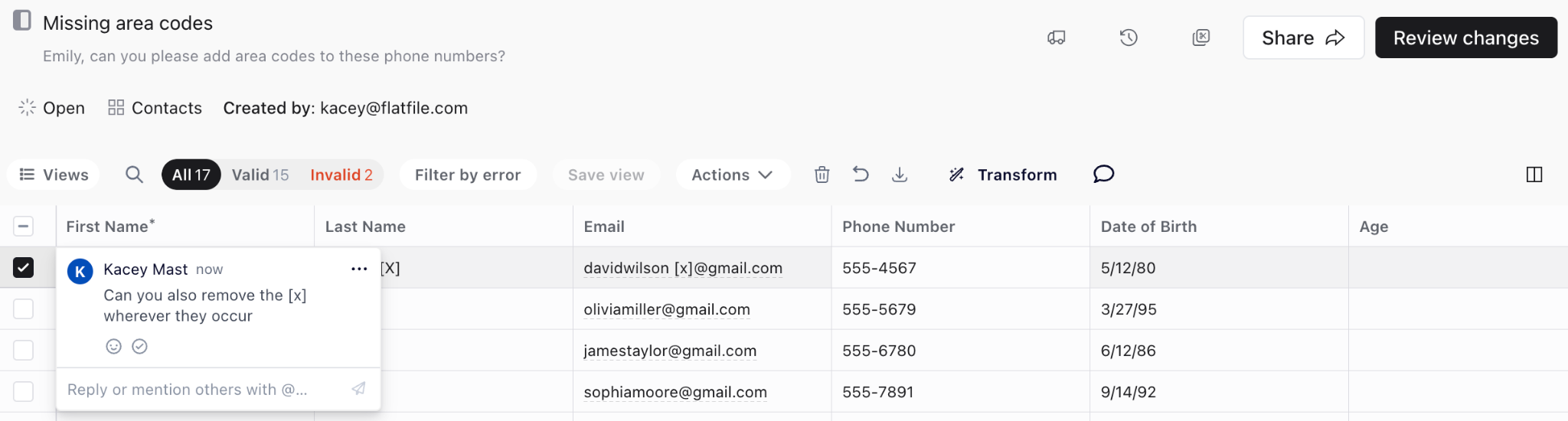Click the Share button

pos(1302,38)
